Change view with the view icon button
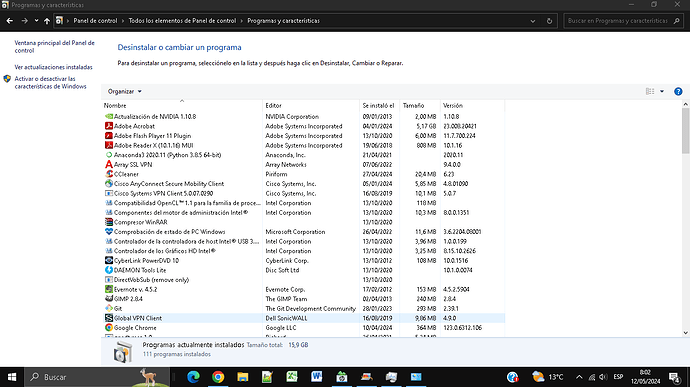Screen dimensions: 690x387 pyautogui.click(x=650, y=92)
